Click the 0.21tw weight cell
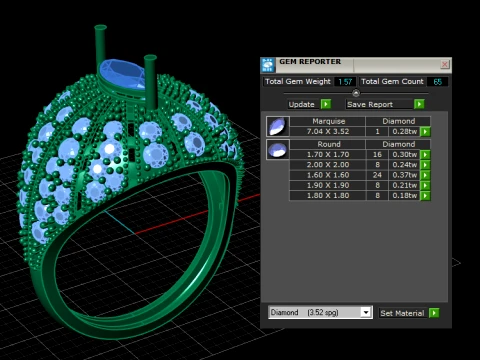Viewport: 480px width, 360px height. (404, 185)
